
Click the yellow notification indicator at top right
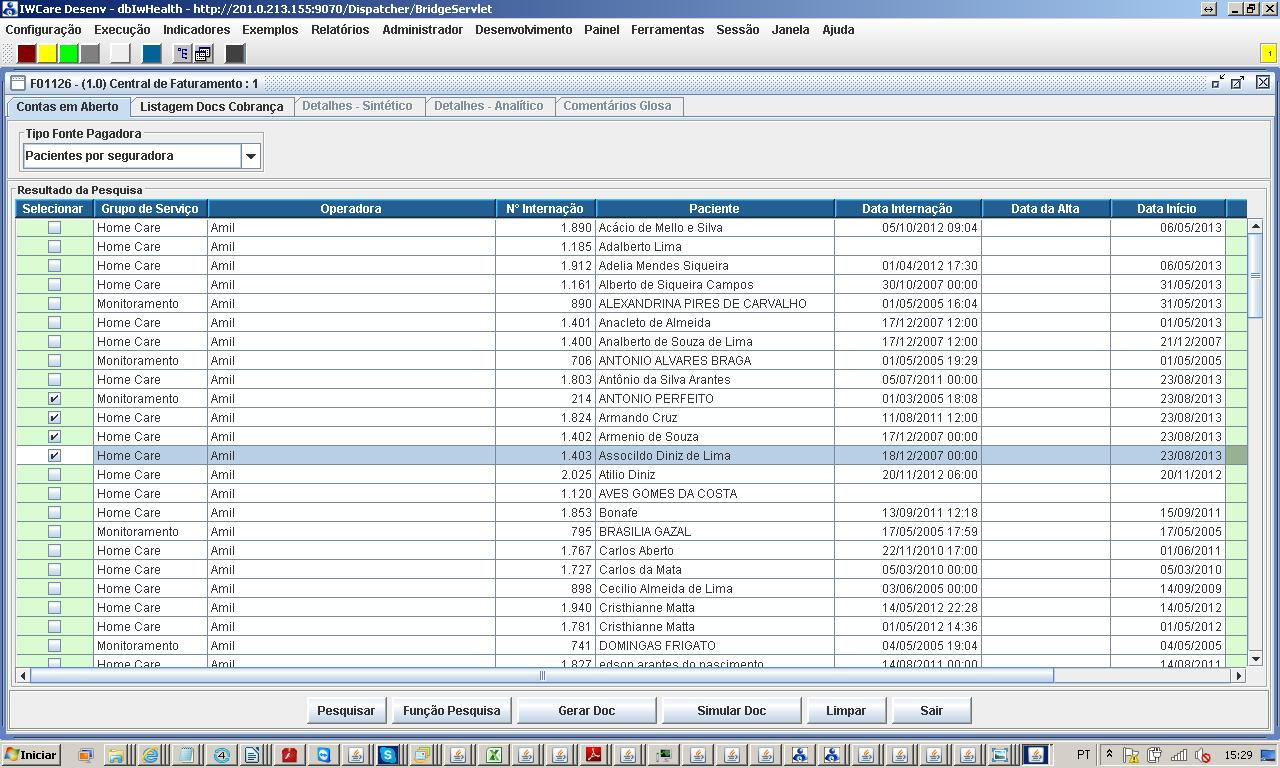coord(1269,53)
